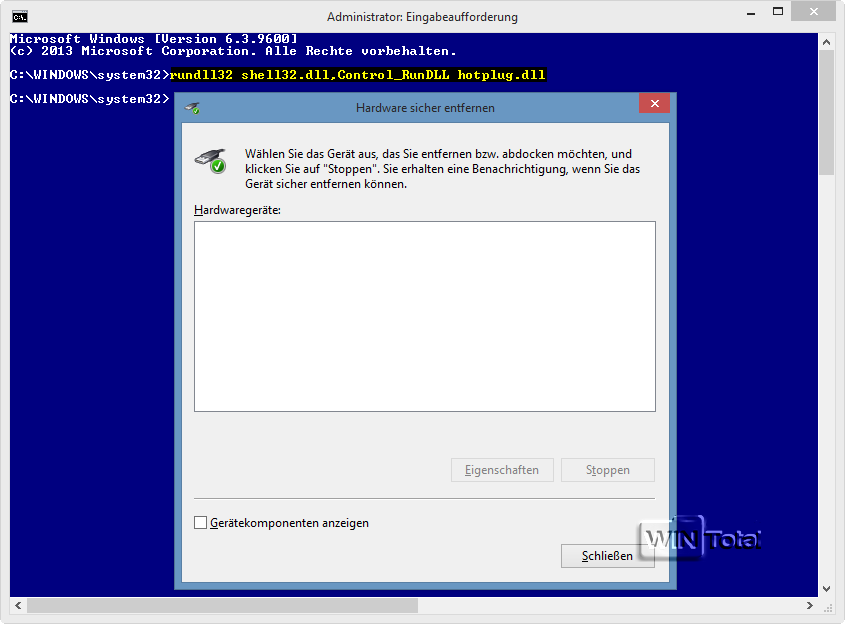Click the Hardware sicher entfernen title text

tap(425, 108)
